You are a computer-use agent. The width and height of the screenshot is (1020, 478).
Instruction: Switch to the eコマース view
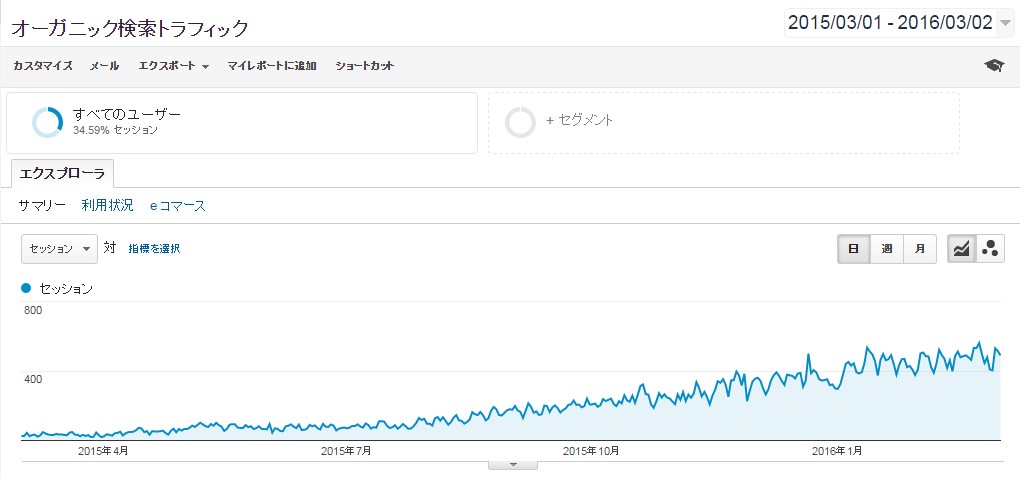tap(177, 206)
